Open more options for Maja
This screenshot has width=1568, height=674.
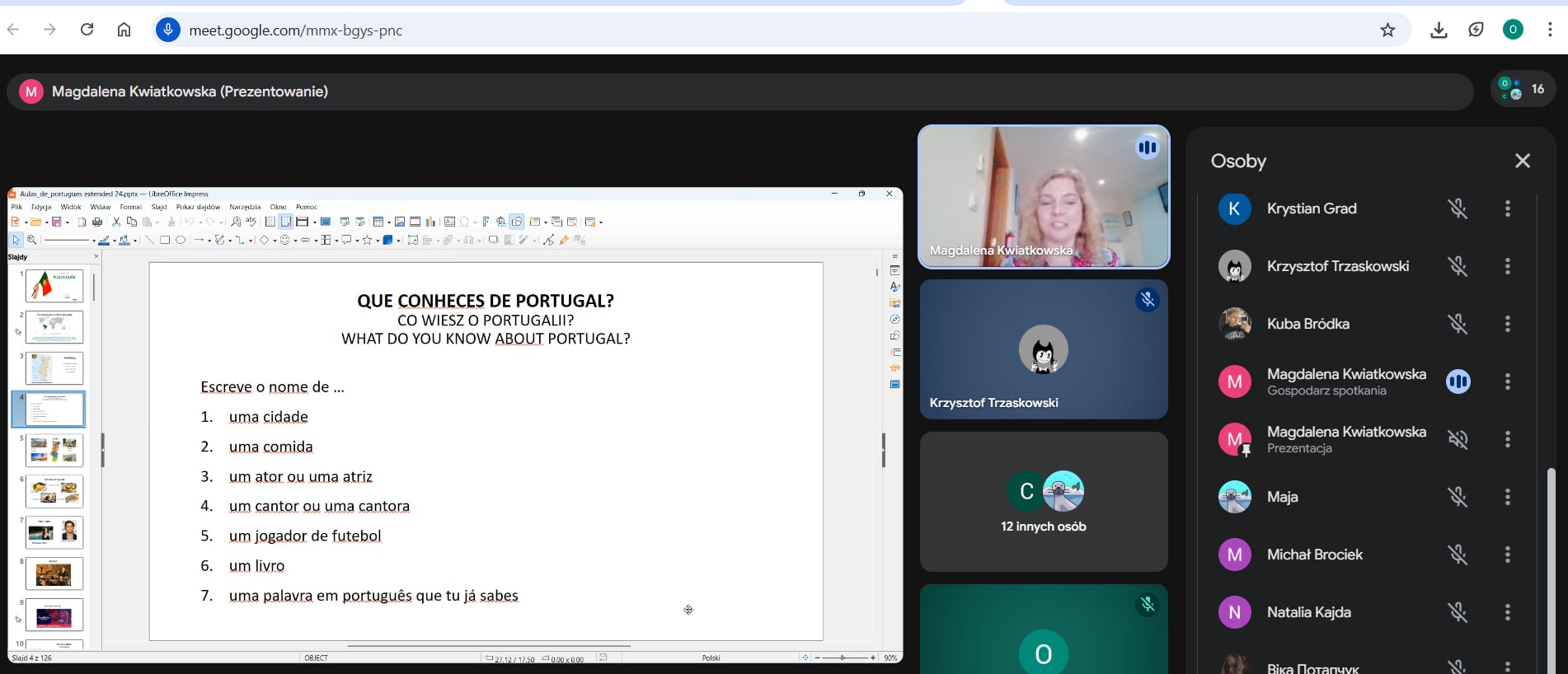pyautogui.click(x=1507, y=497)
